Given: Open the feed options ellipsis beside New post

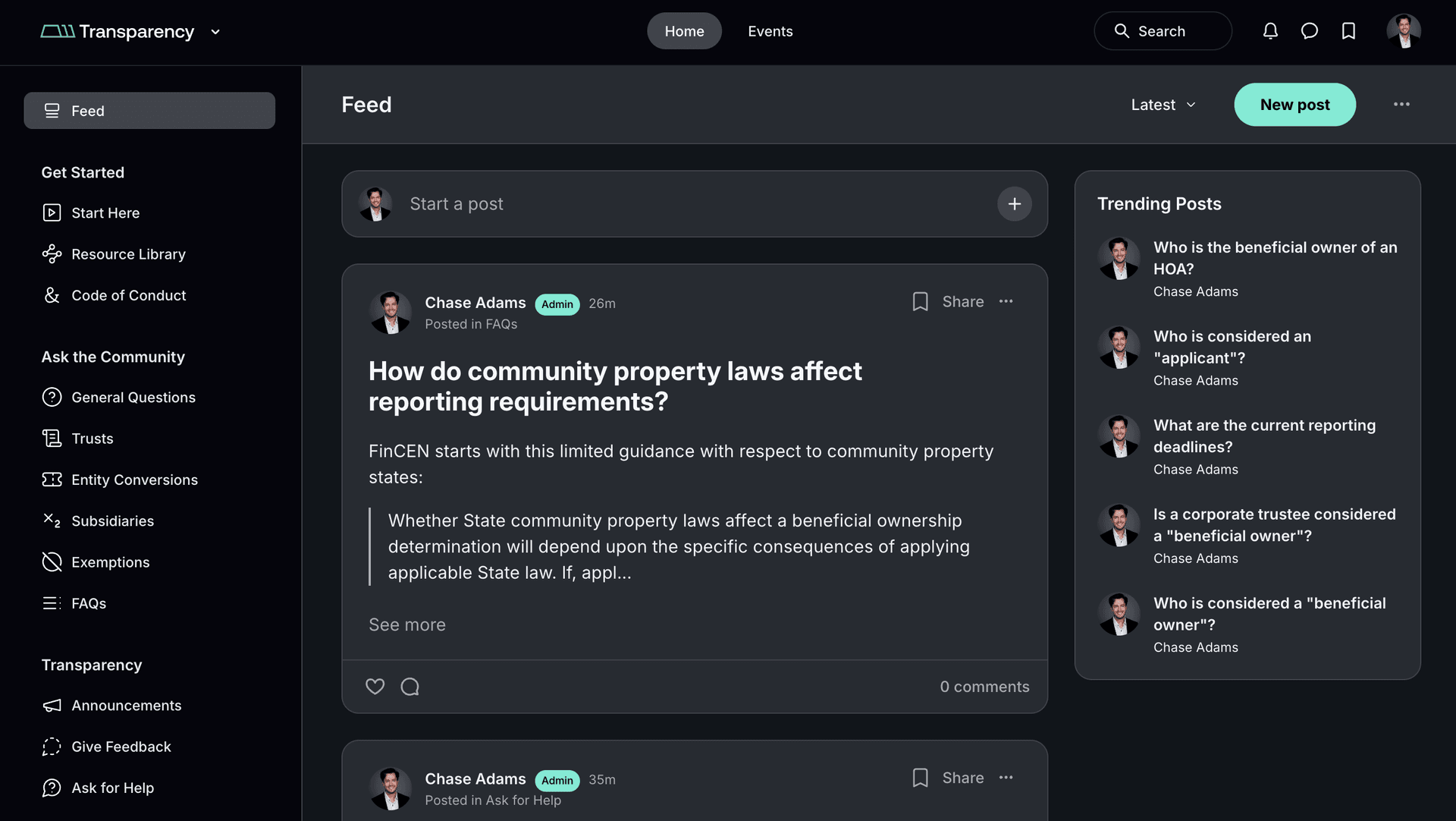Looking at the screenshot, I should 1401,105.
